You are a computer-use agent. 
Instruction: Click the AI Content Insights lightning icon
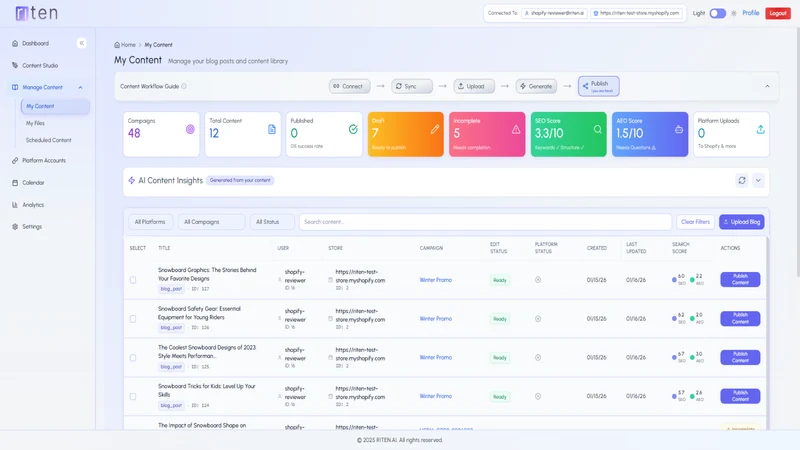pos(132,181)
